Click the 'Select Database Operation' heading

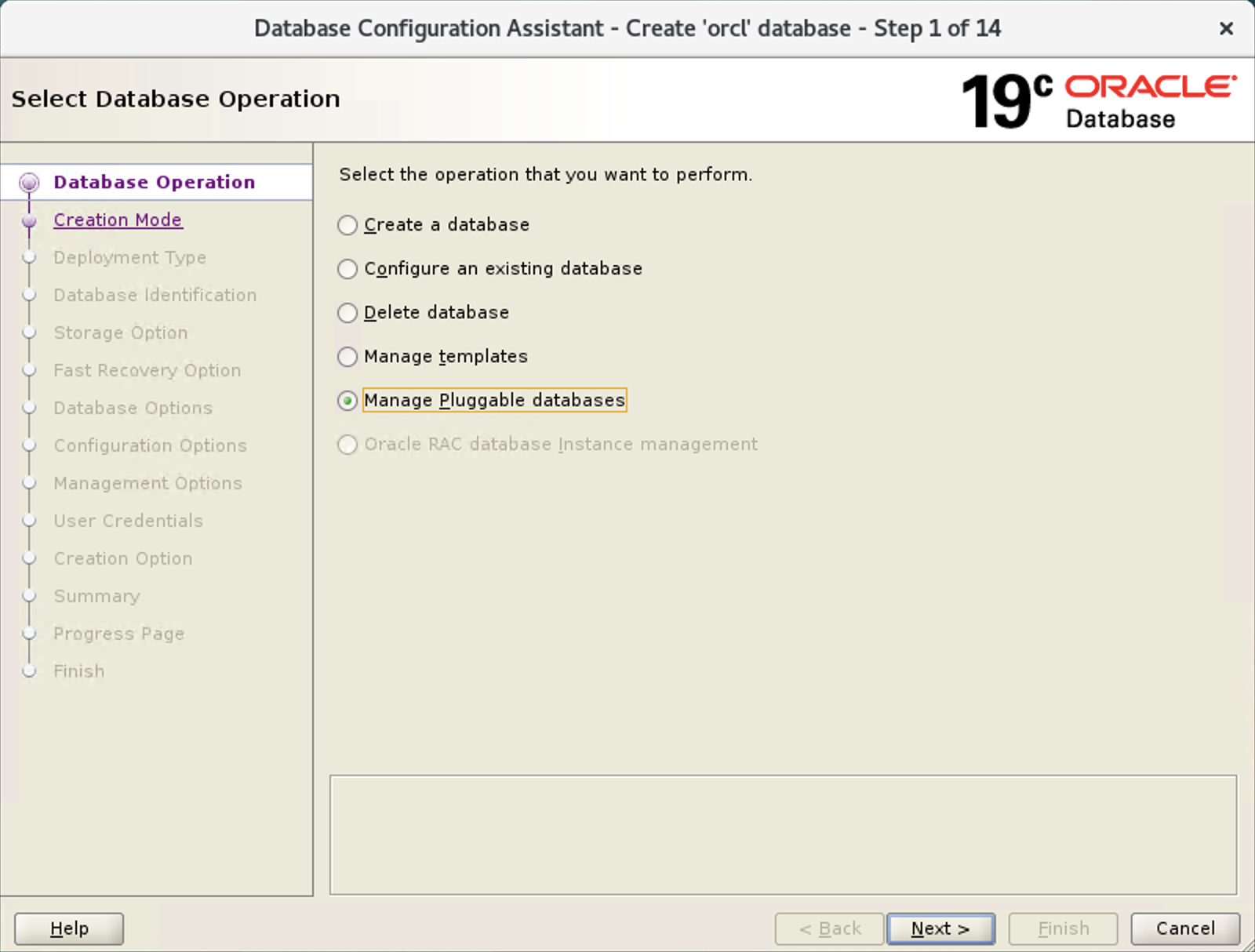pyautogui.click(x=176, y=99)
